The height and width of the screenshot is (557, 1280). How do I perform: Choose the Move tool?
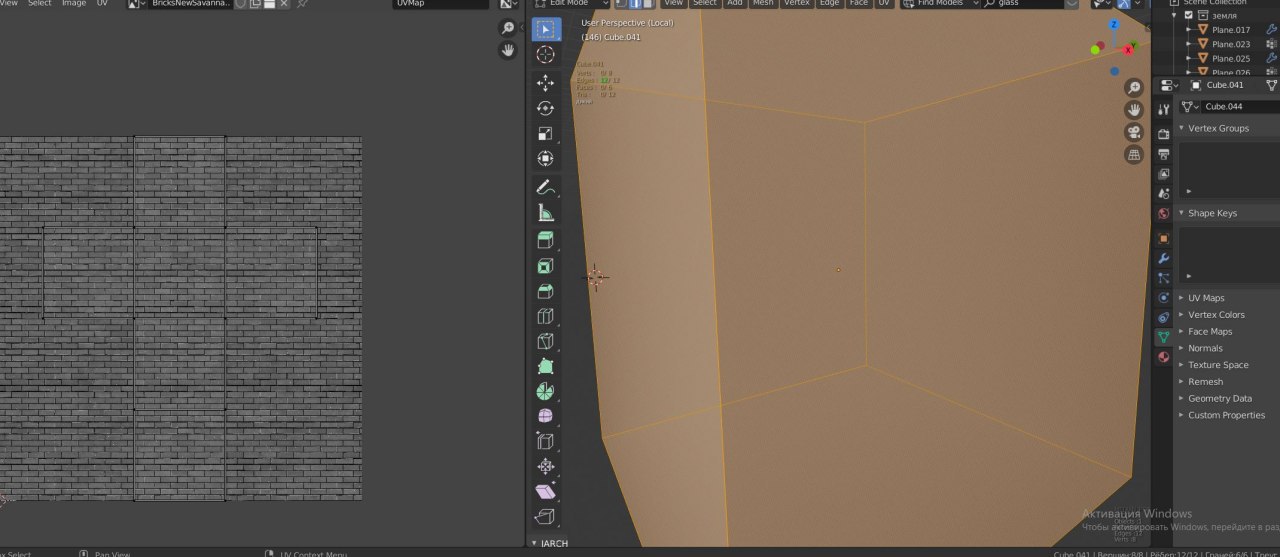[546, 83]
